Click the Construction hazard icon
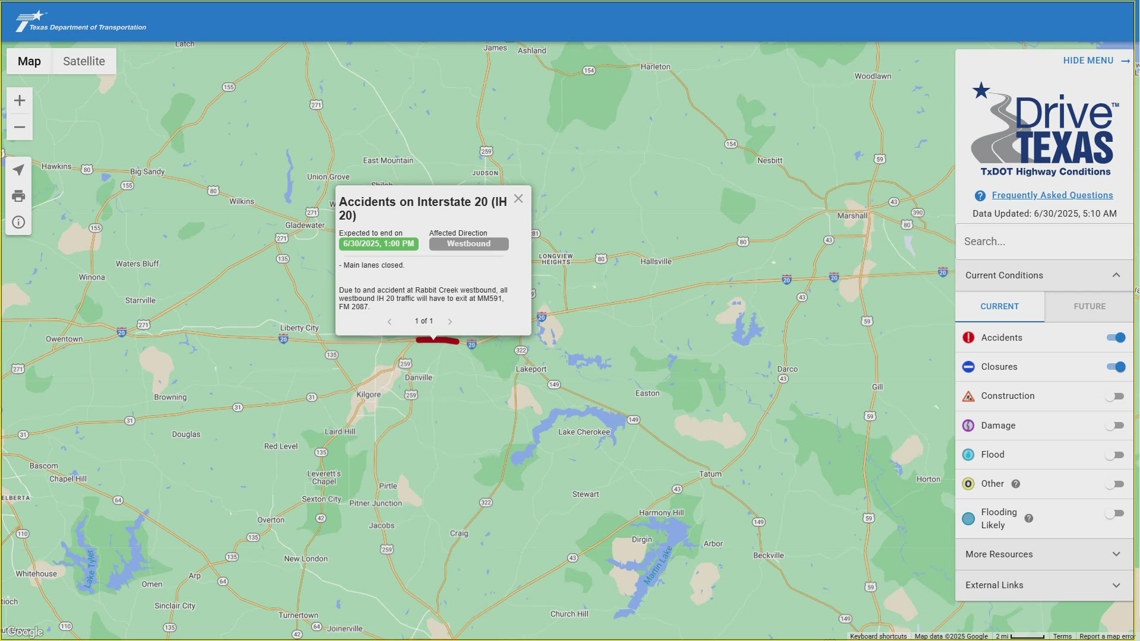The width and height of the screenshot is (1140, 641). (968, 395)
